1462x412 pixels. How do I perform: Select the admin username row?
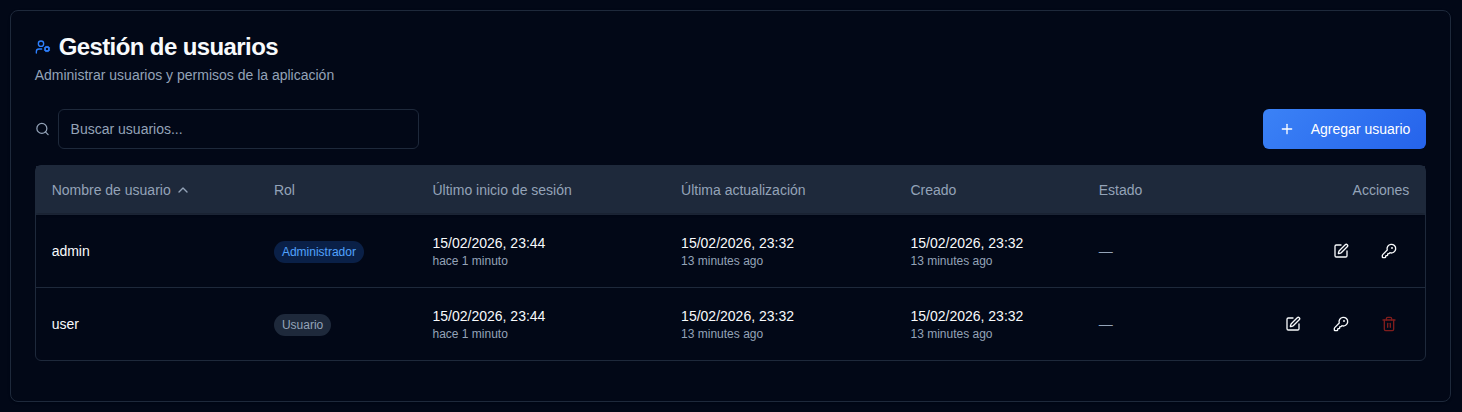71,251
